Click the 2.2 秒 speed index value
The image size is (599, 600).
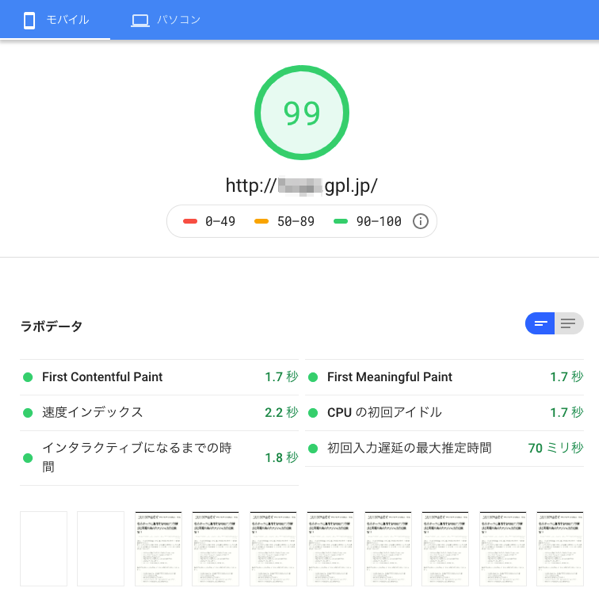click(x=281, y=412)
